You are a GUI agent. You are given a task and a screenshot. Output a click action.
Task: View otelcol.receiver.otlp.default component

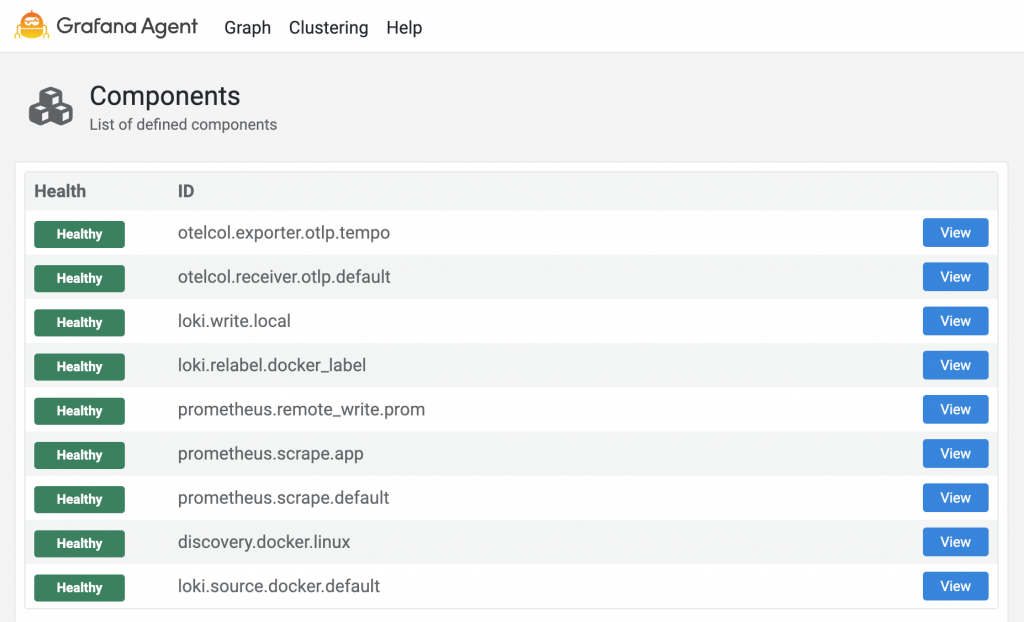click(x=955, y=277)
